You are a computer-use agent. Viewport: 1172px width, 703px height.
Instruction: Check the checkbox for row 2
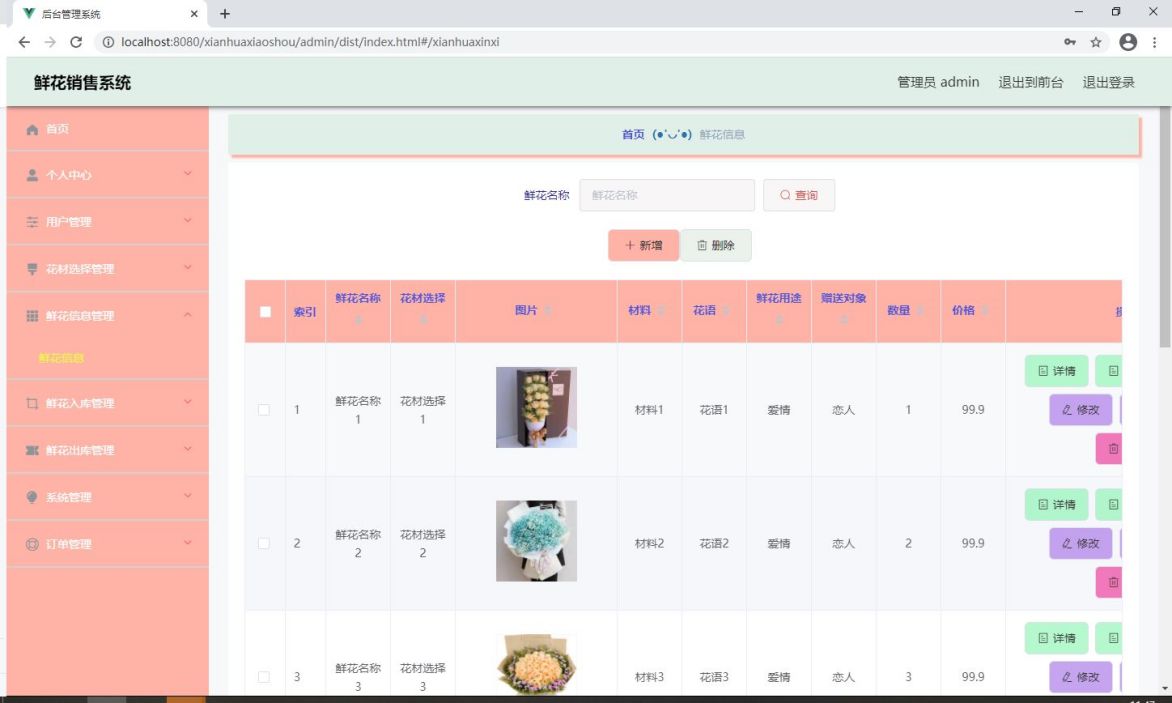click(264, 543)
